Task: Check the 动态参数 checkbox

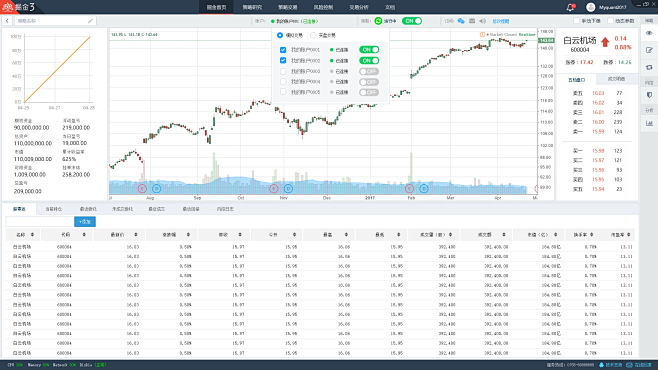Action: coord(610,21)
